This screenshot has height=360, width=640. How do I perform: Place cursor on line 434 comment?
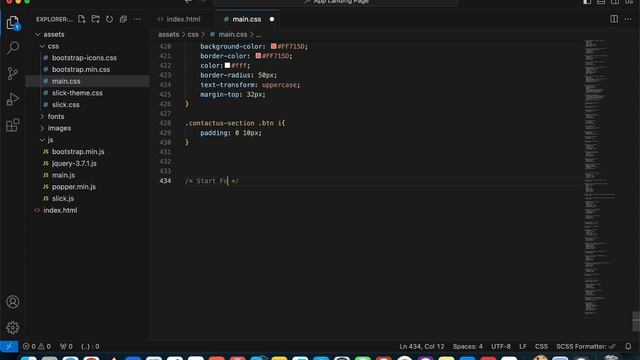tap(212, 181)
